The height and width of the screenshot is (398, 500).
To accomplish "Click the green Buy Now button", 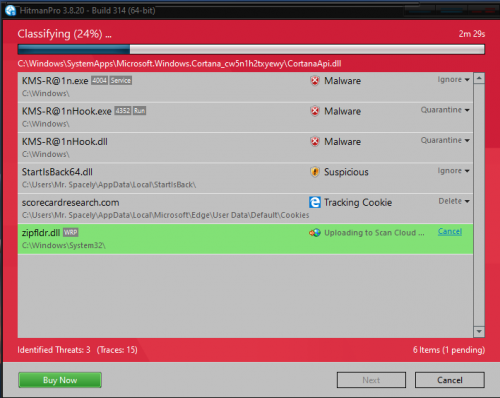I will 60,380.
